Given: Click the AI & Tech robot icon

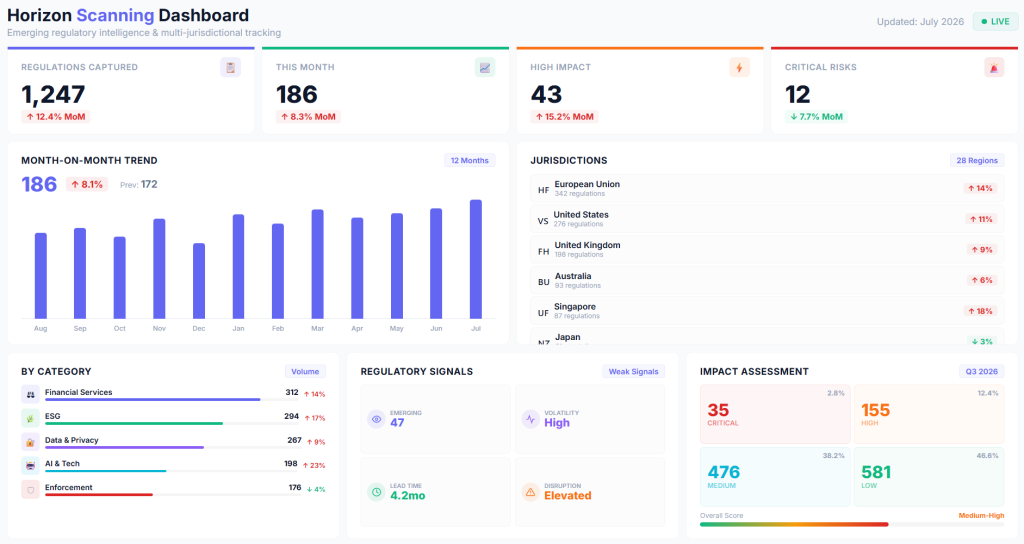Looking at the screenshot, I should point(30,466).
